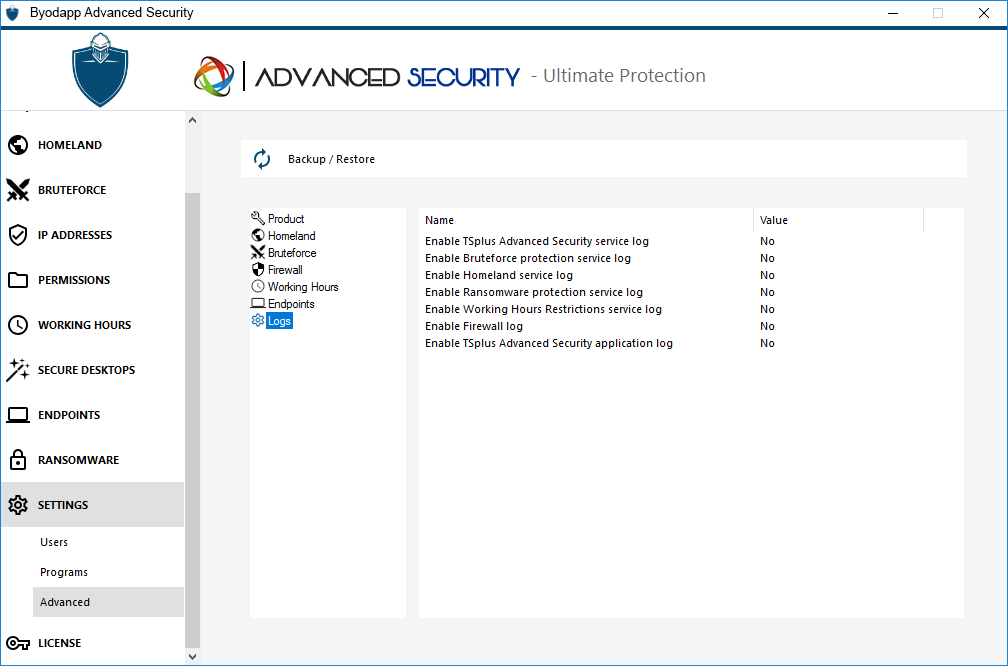Viewport: 1008px width, 666px height.
Task: Click the Firewall shield icon in tree
Action: point(258,269)
